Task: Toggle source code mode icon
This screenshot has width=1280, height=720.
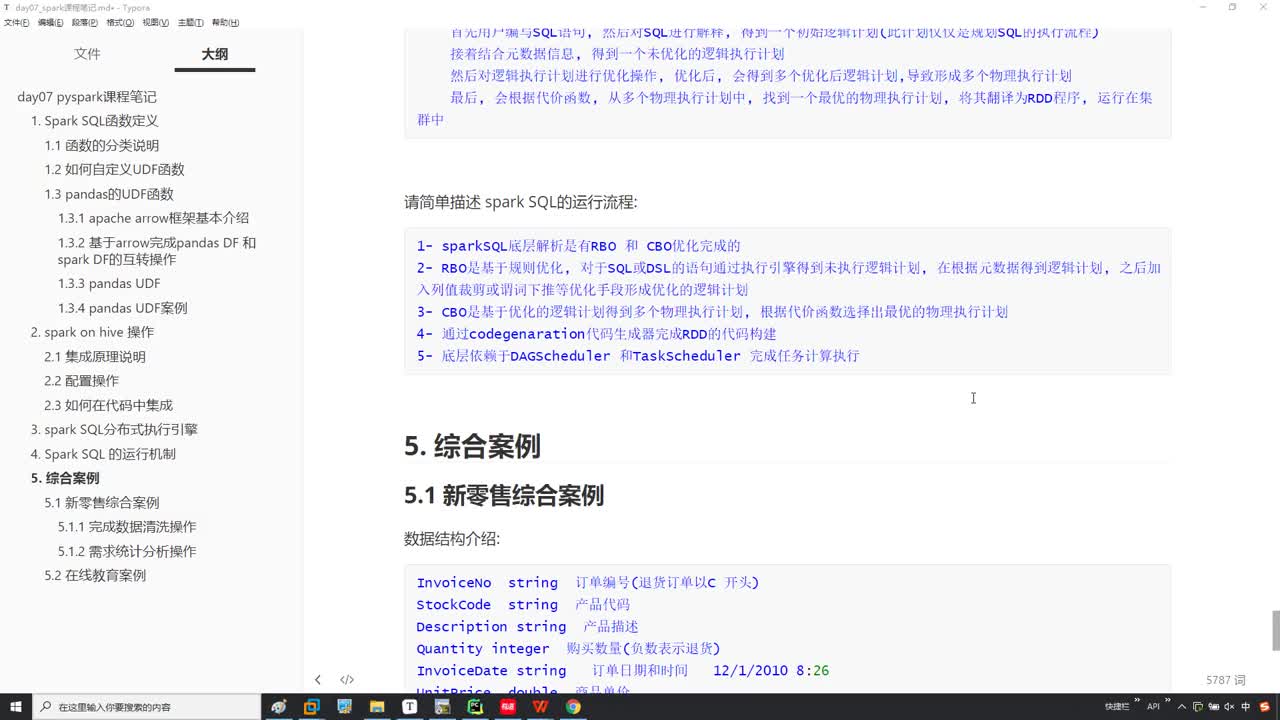Action: pos(347,680)
